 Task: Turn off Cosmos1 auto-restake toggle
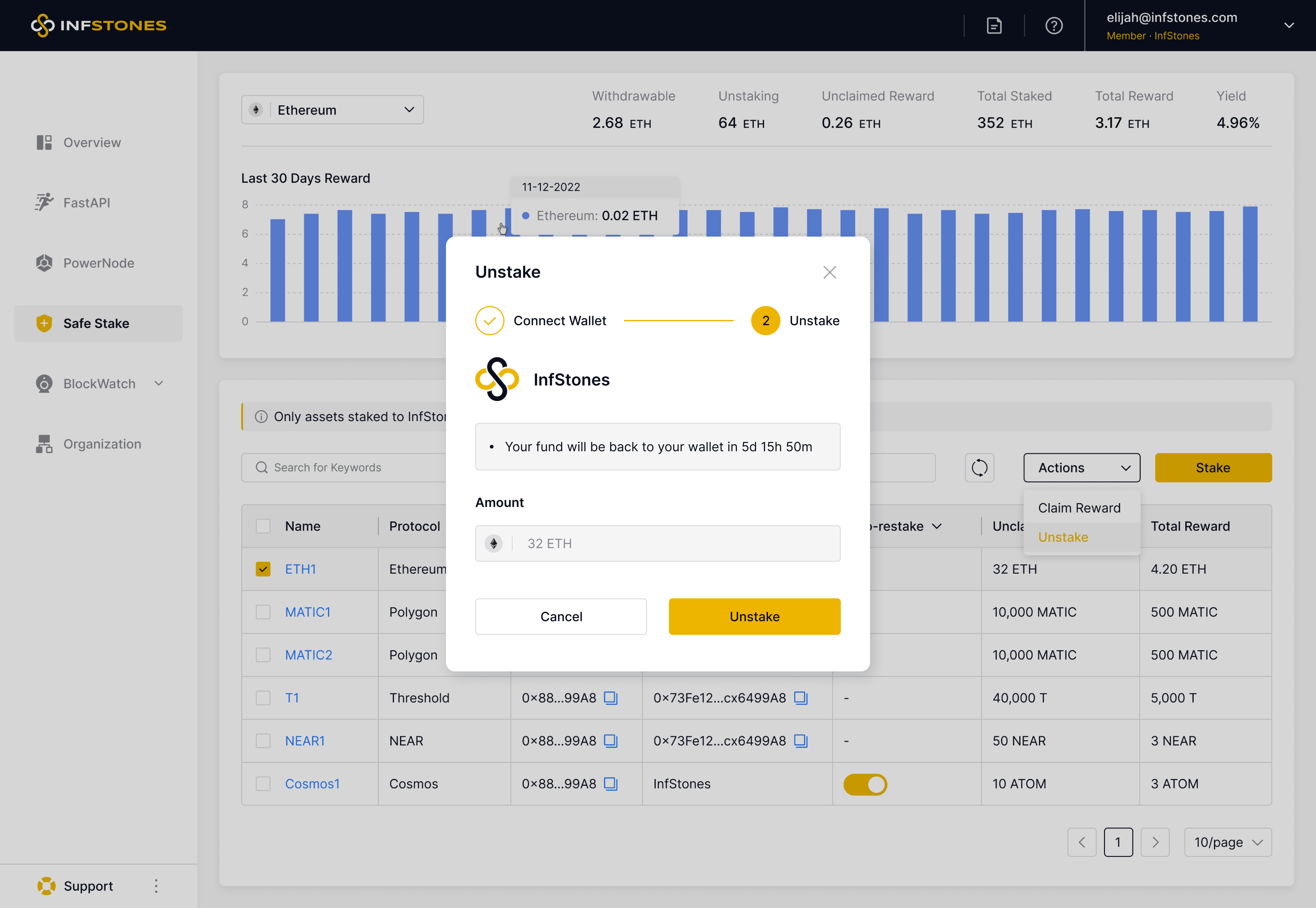865,784
